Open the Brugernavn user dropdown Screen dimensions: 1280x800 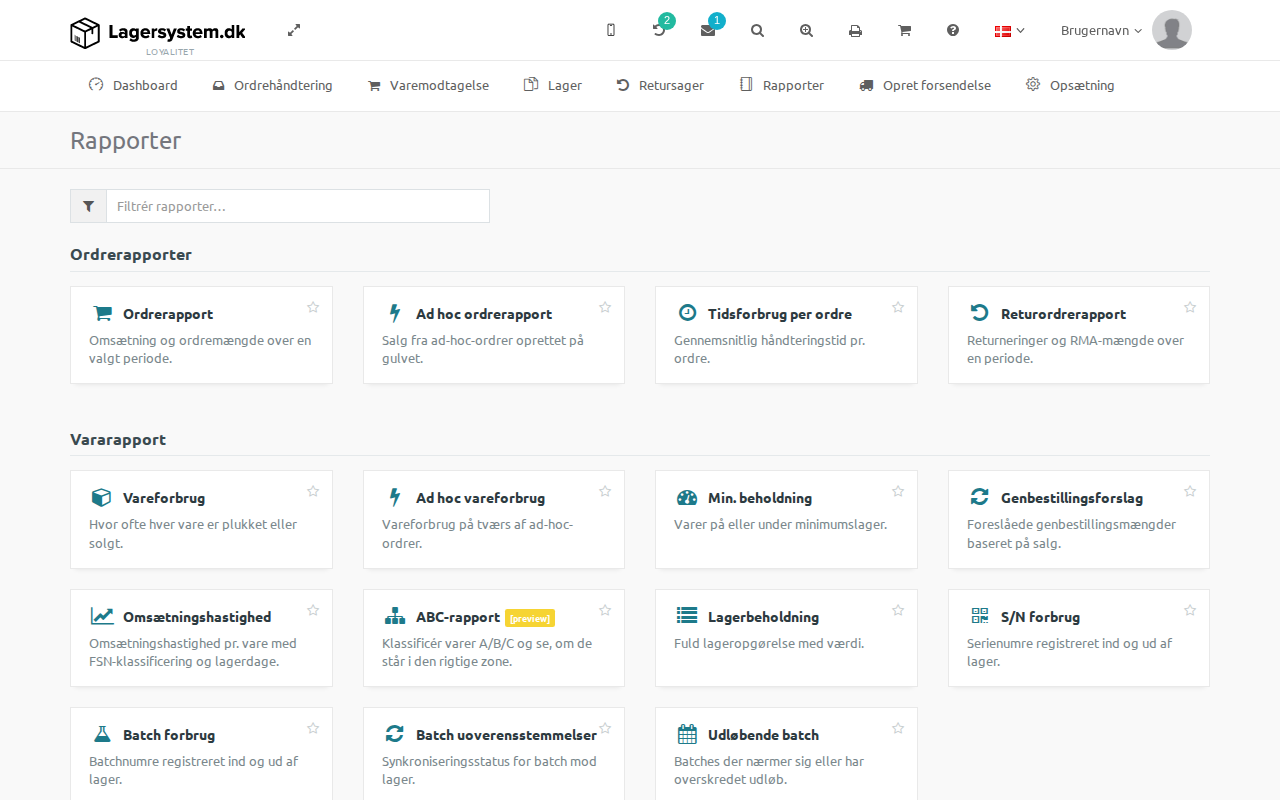(x=1101, y=30)
